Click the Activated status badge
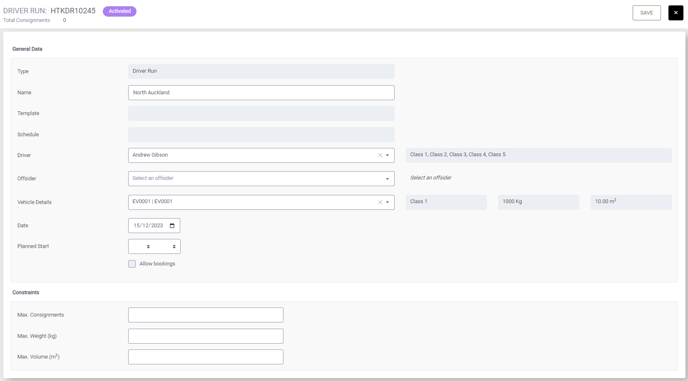The width and height of the screenshot is (688, 381). point(119,11)
